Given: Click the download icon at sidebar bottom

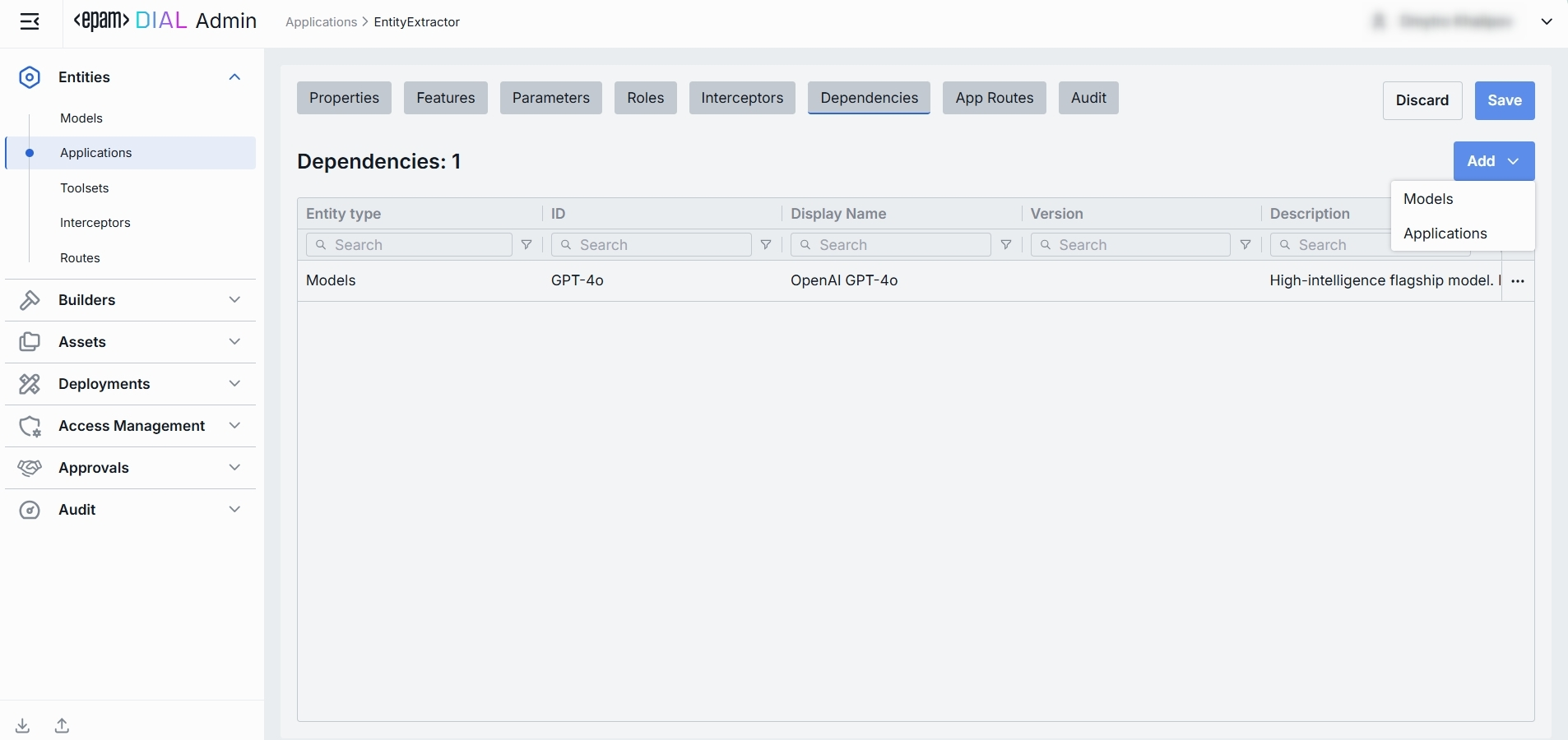Looking at the screenshot, I should click(23, 725).
